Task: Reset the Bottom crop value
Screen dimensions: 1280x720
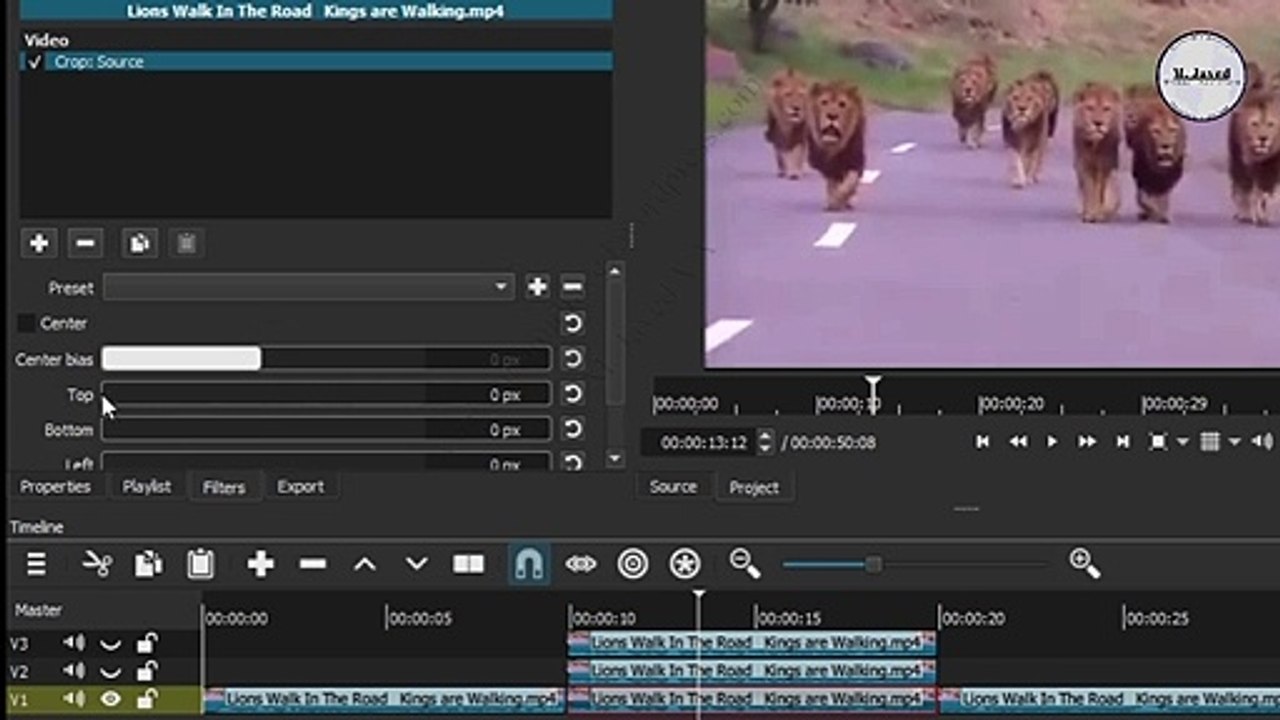Action: (572, 429)
